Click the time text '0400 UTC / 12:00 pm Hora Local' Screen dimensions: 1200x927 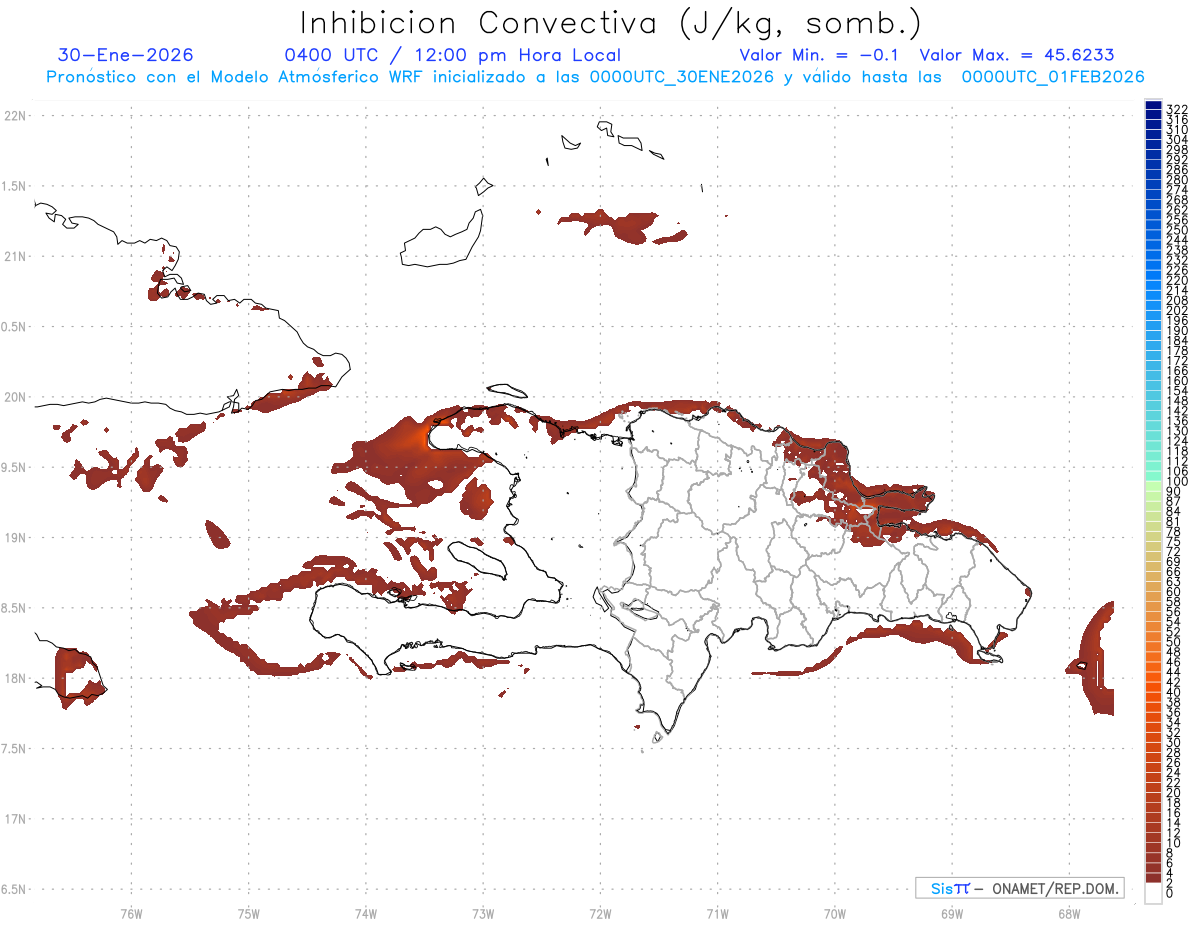click(453, 55)
